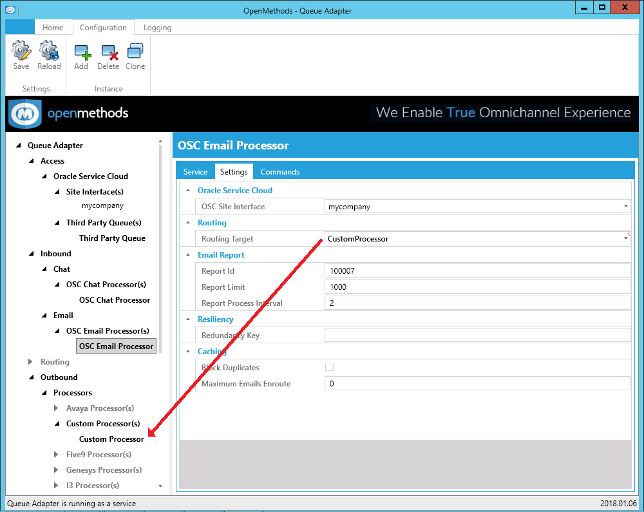Image resolution: width=644 pixels, height=512 pixels.
Task: Select the Third Party Queue(s) tree node
Action: (104, 223)
